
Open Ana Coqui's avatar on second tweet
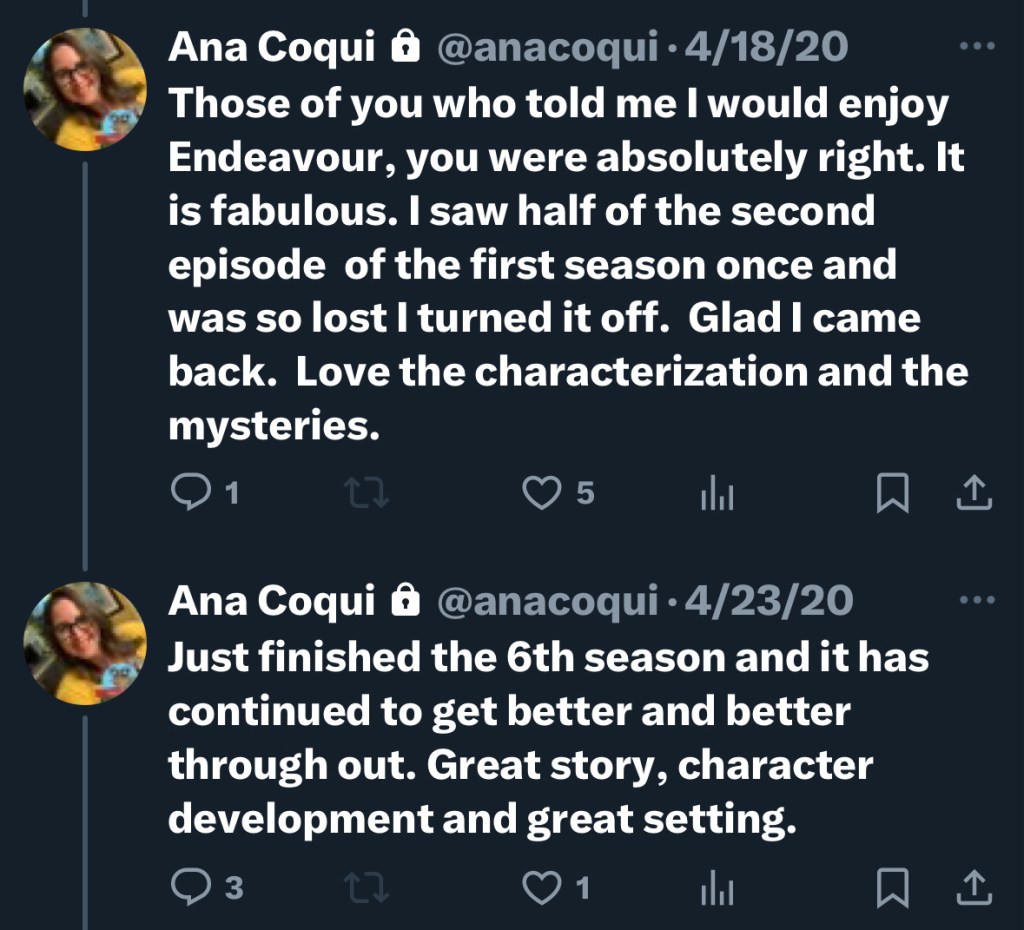pyautogui.click(x=86, y=643)
